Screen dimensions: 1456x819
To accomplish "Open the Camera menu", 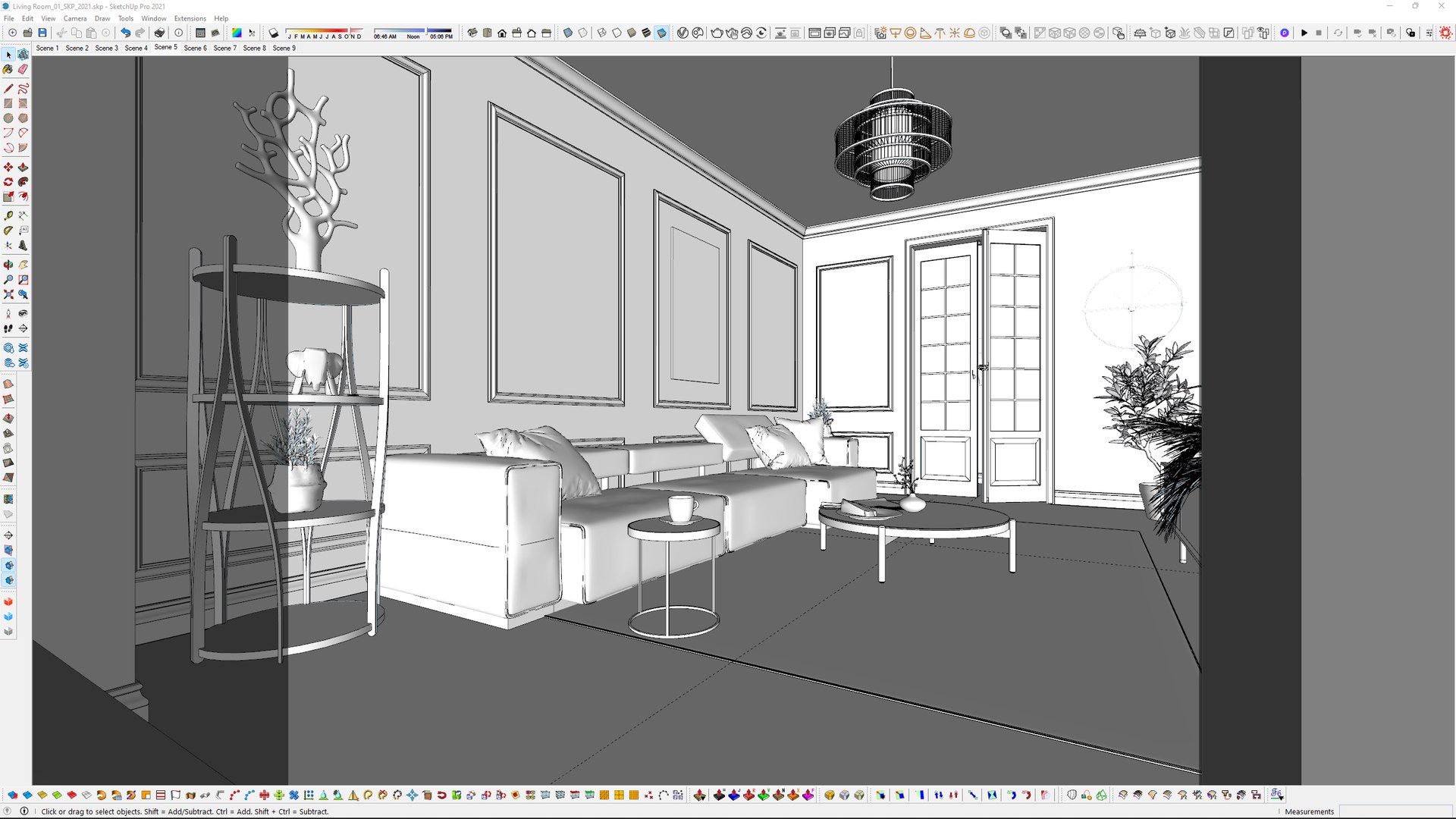I will (75, 18).
